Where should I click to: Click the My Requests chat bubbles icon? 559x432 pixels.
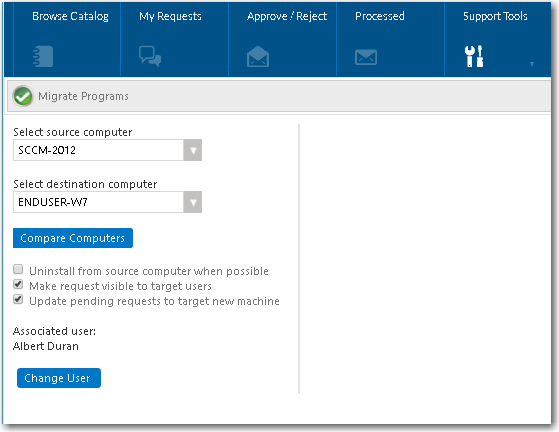pos(150,56)
